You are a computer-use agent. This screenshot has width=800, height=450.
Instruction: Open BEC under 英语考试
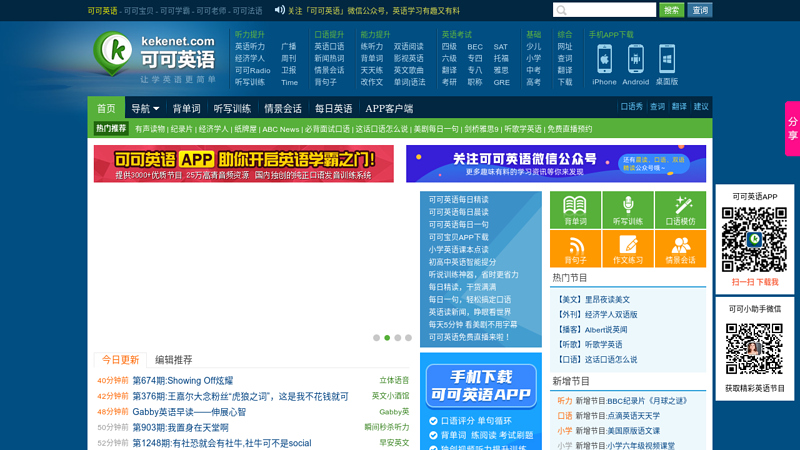(474, 46)
